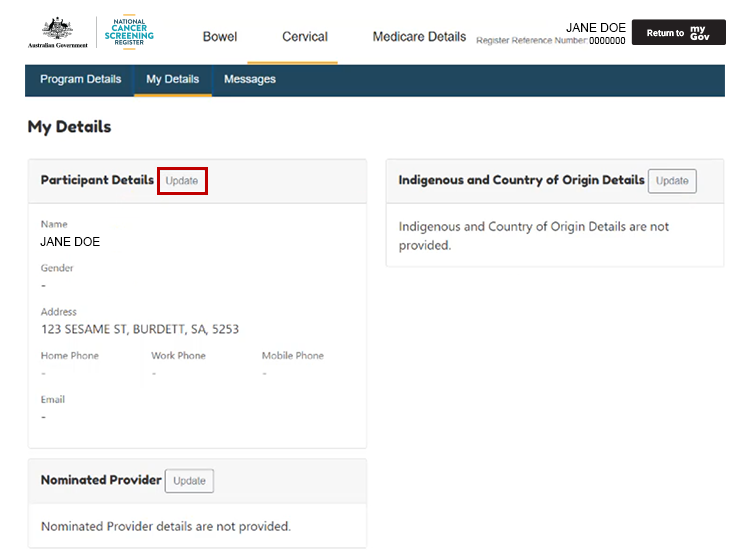This screenshot has height=550, width=750.
Task: Click the Address field label
Action: [58, 312]
